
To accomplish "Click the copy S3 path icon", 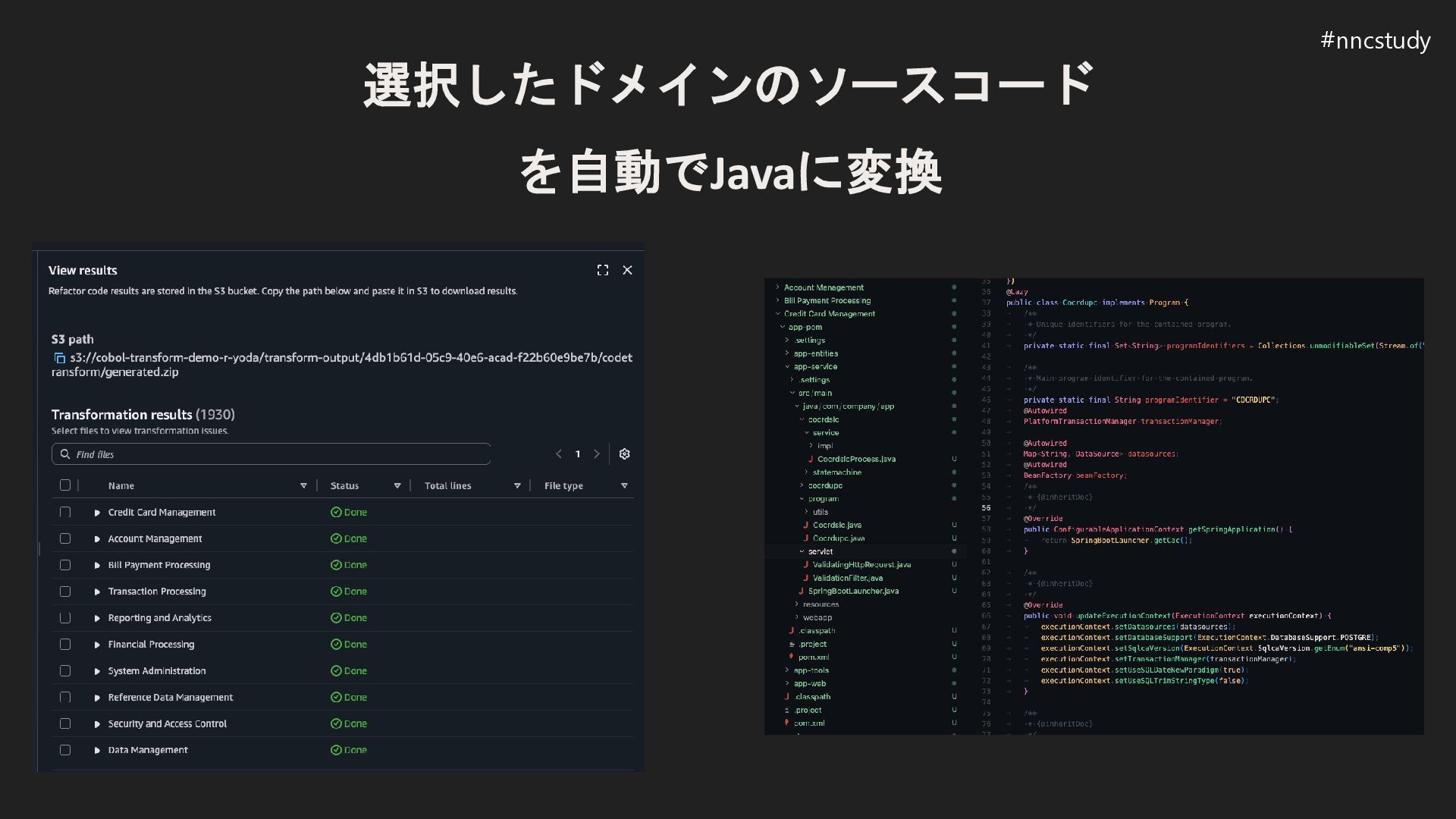I will click(59, 358).
